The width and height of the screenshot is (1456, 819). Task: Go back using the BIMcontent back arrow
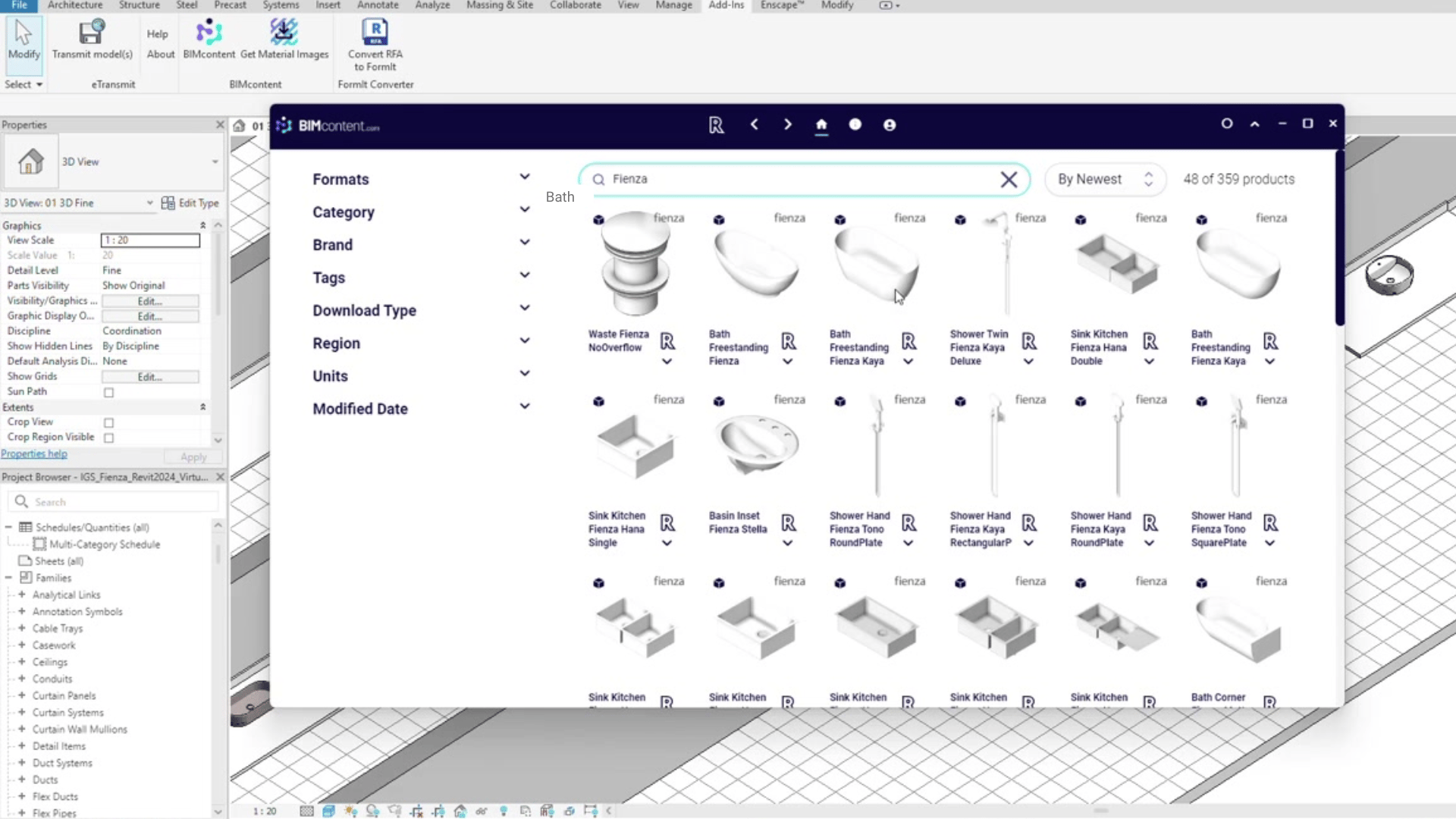[754, 124]
